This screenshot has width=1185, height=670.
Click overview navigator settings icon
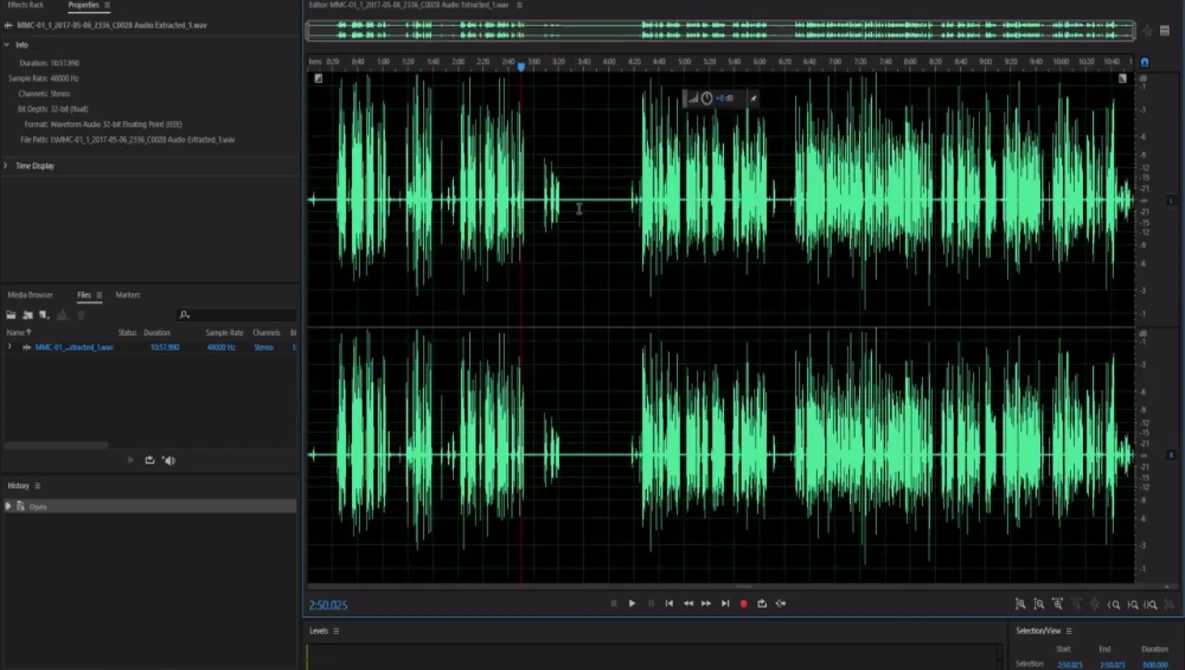coord(1165,31)
